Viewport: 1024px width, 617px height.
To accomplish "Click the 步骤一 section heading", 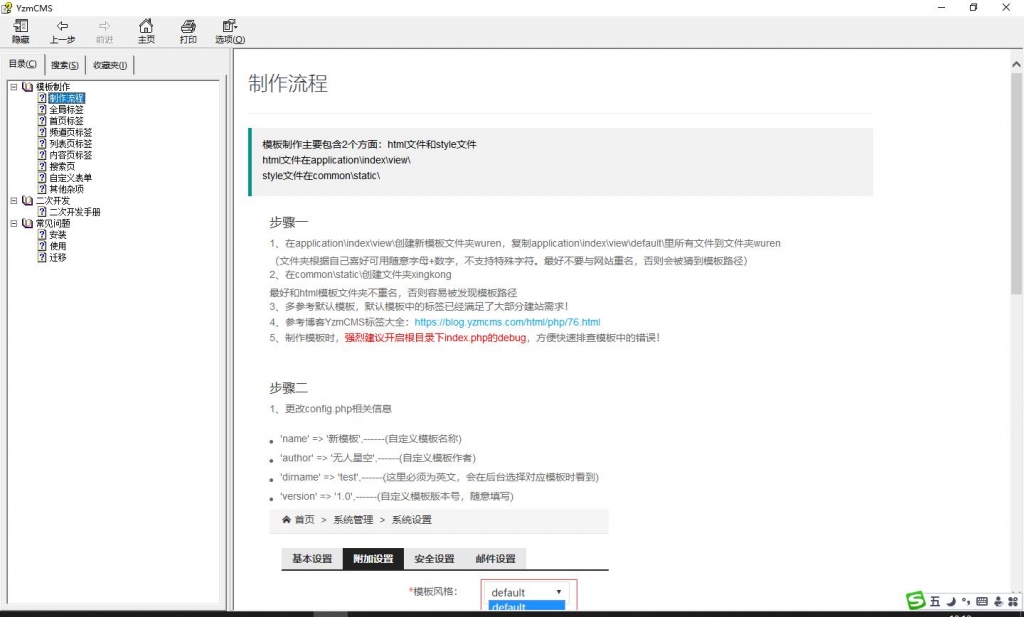I will pos(289,223).
